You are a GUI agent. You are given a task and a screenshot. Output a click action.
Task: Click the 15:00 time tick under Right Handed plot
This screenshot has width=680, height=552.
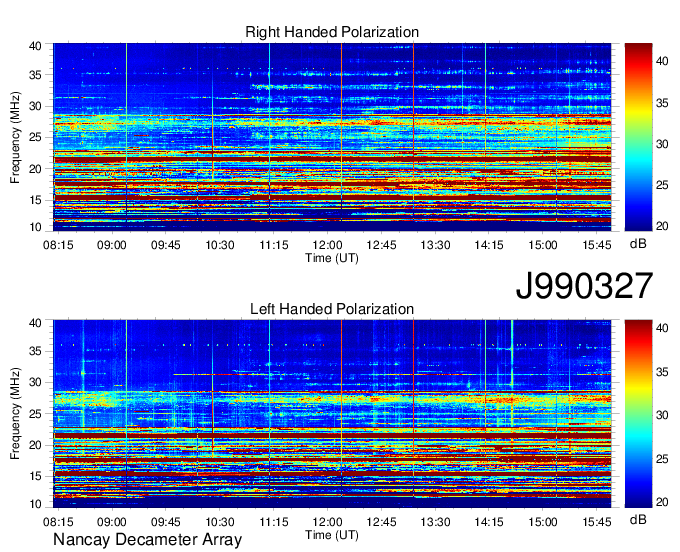click(x=543, y=245)
